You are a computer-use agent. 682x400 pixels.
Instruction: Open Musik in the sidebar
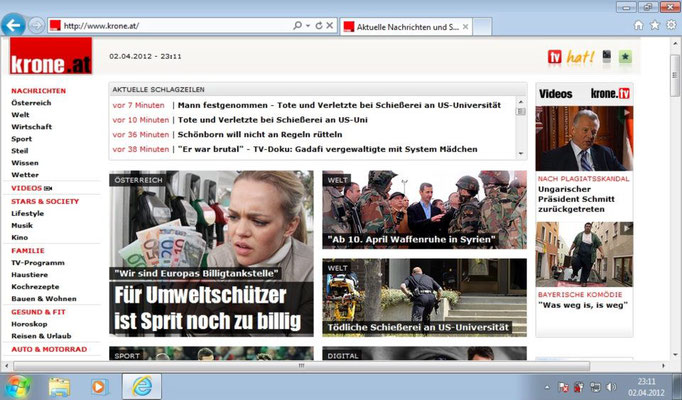[x=22, y=226]
